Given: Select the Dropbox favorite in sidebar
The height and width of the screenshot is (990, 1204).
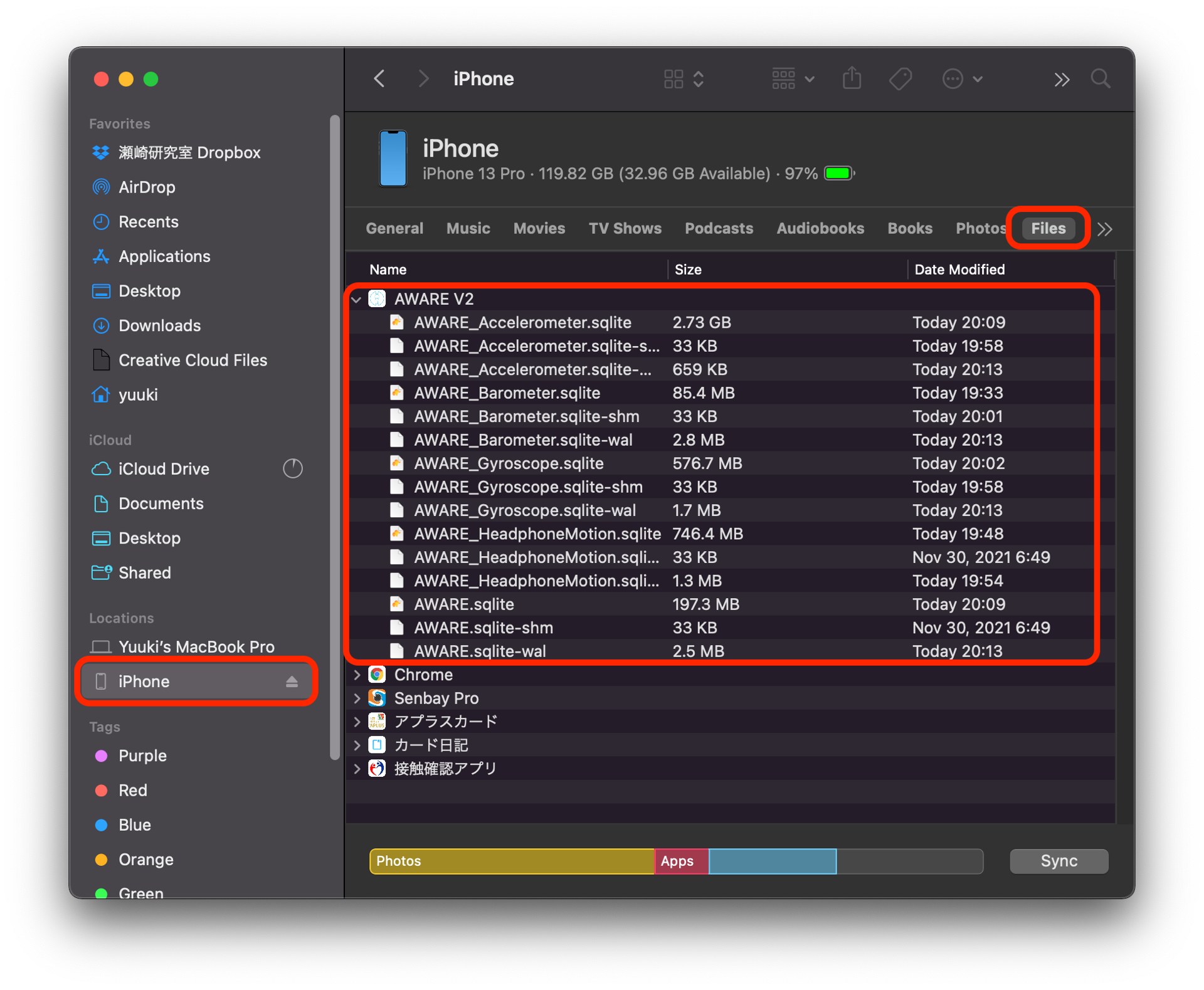Looking at the screenshot, I should tap(189, 152).
